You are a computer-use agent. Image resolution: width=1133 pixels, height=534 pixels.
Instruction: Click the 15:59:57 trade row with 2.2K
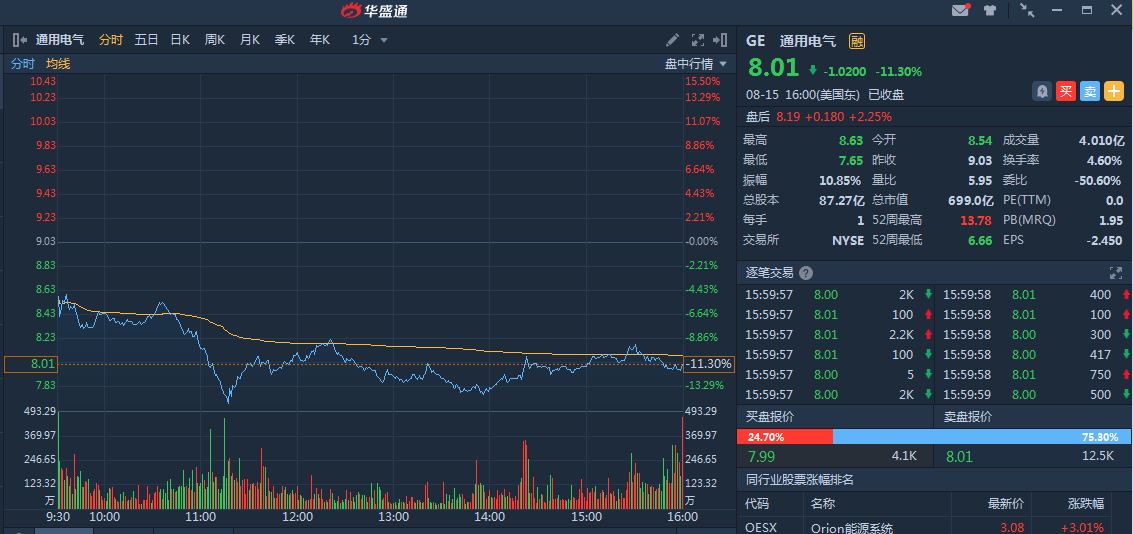[836, 335]
